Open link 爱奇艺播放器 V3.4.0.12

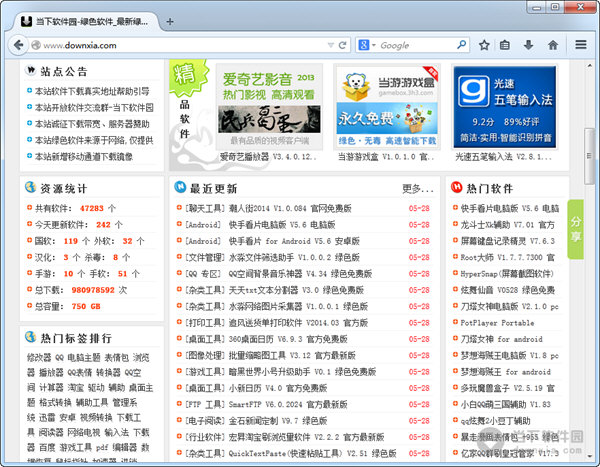(x=268, y=157)
